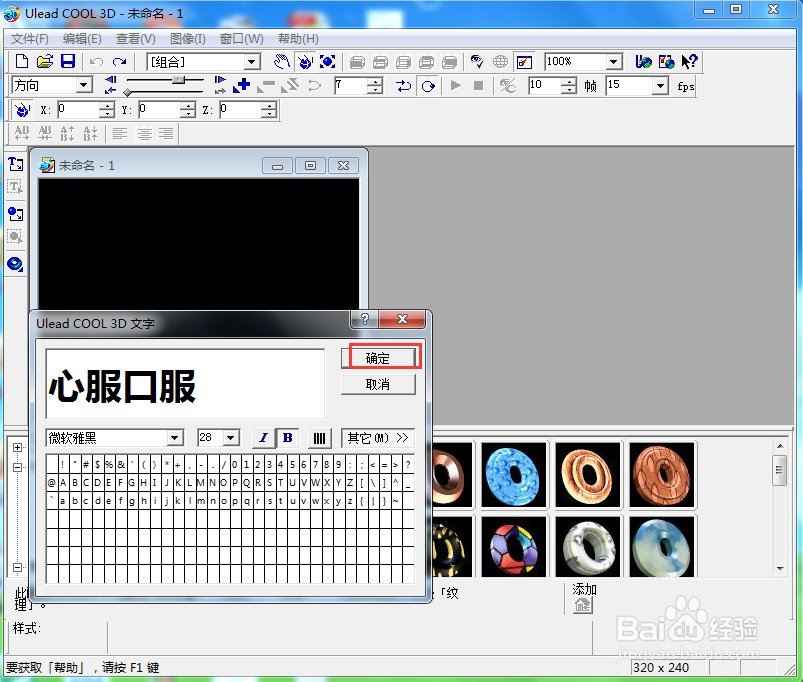This screenshot has height=682, width=803.
Task: Open the 编辑(E) menu
Action: [82, 39]
